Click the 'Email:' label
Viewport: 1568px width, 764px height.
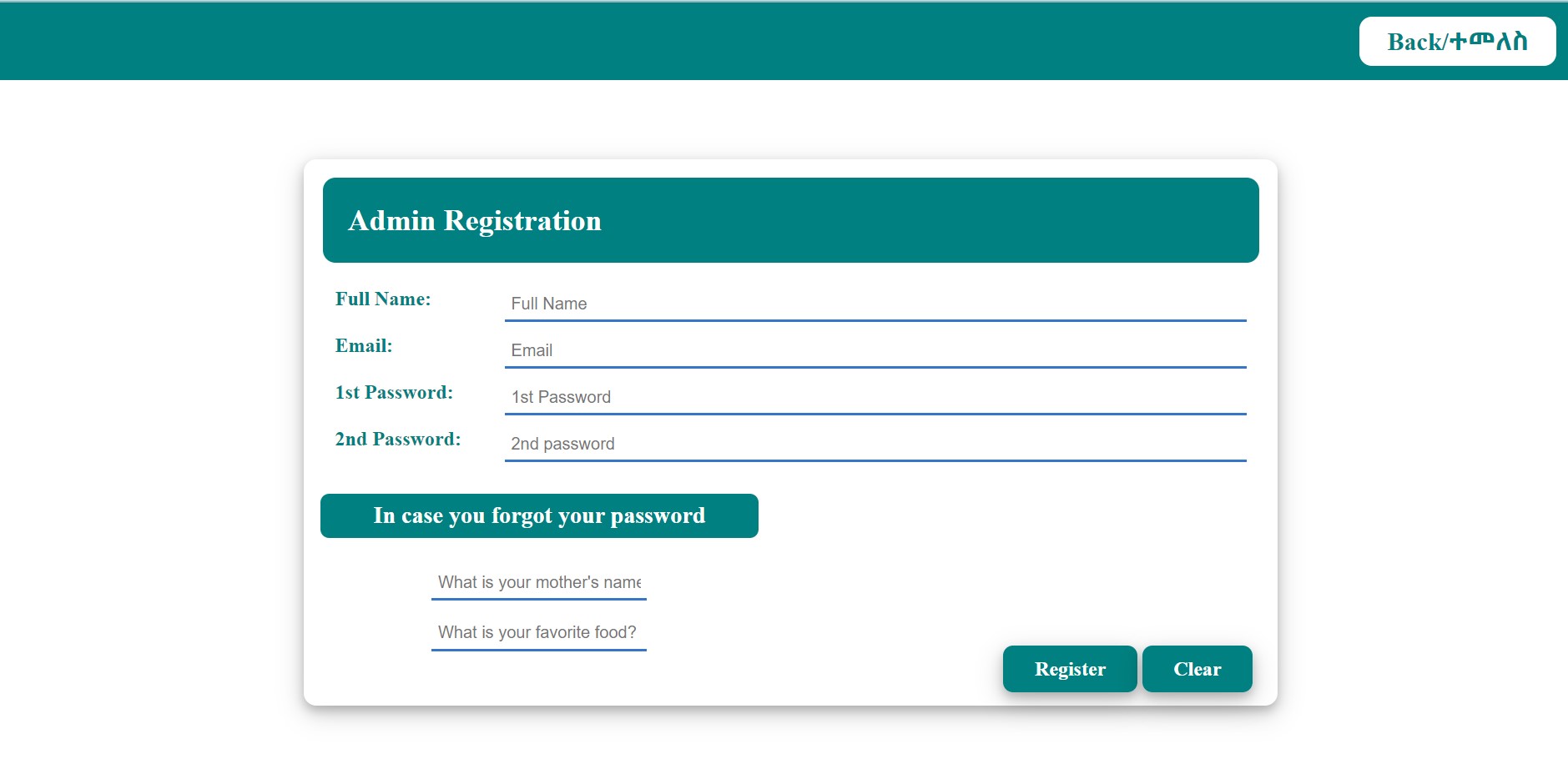coord(364,346)
